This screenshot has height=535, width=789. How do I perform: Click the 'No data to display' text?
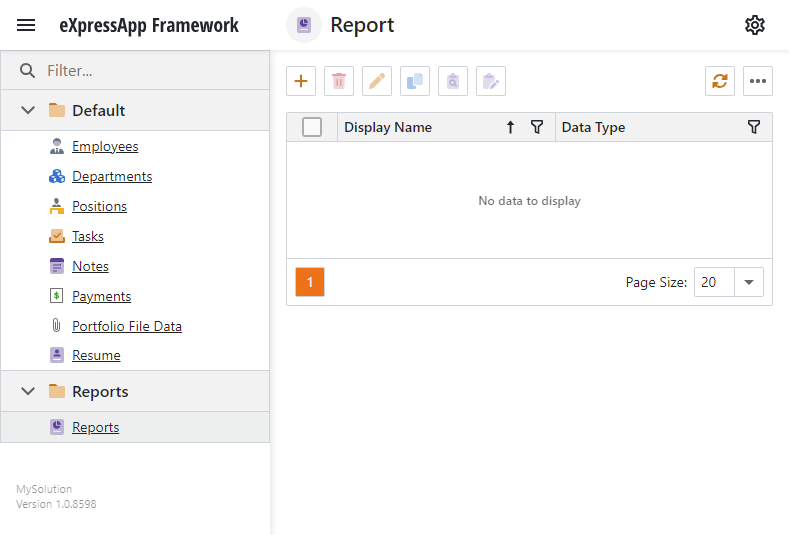point(529,201)
